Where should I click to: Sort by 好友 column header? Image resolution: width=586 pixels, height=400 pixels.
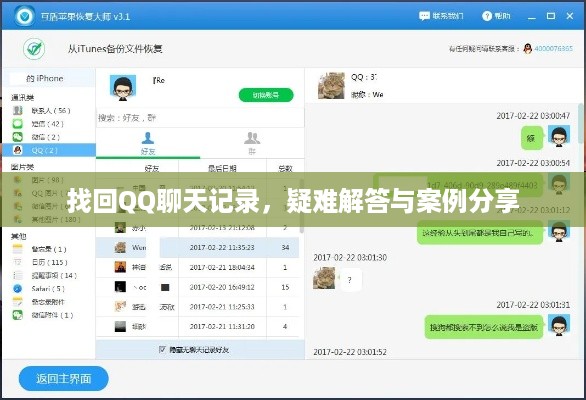[152, 168]
